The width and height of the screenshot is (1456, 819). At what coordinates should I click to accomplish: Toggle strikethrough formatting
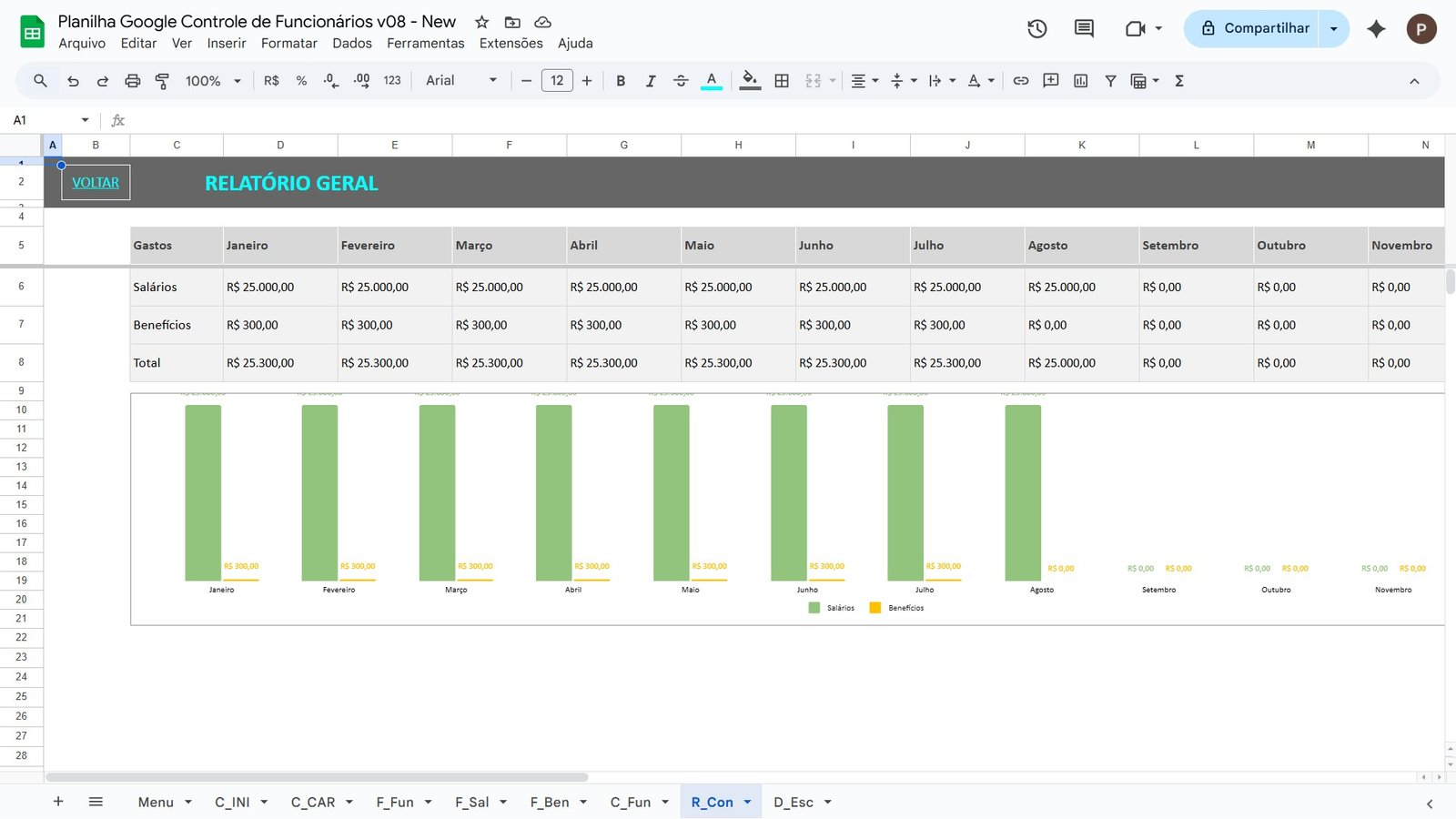click(681, 80)
